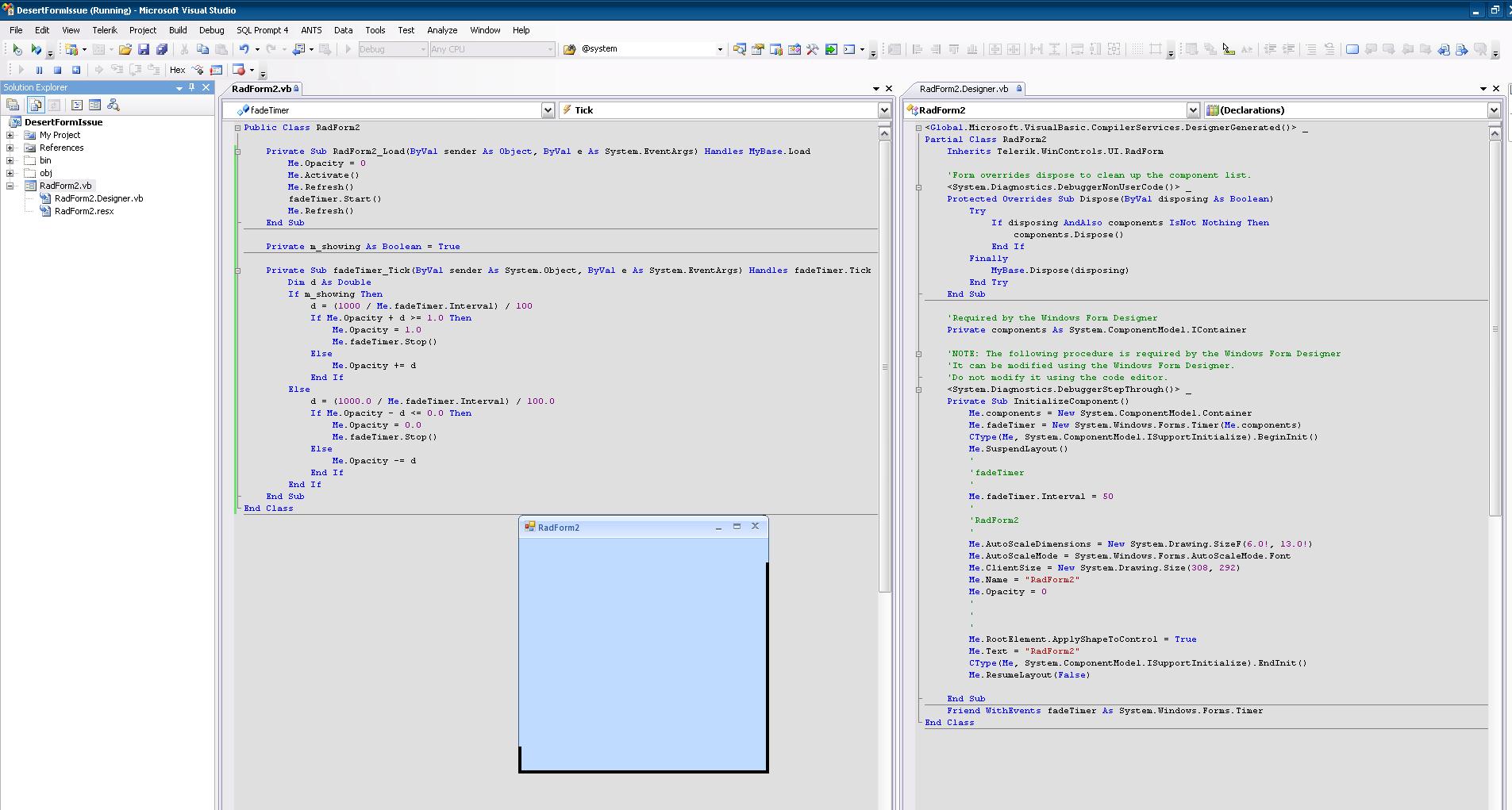Toggle auto-hide pin on Solution Explorer
Screen dimensions: 1512x810
pos(192,87)
